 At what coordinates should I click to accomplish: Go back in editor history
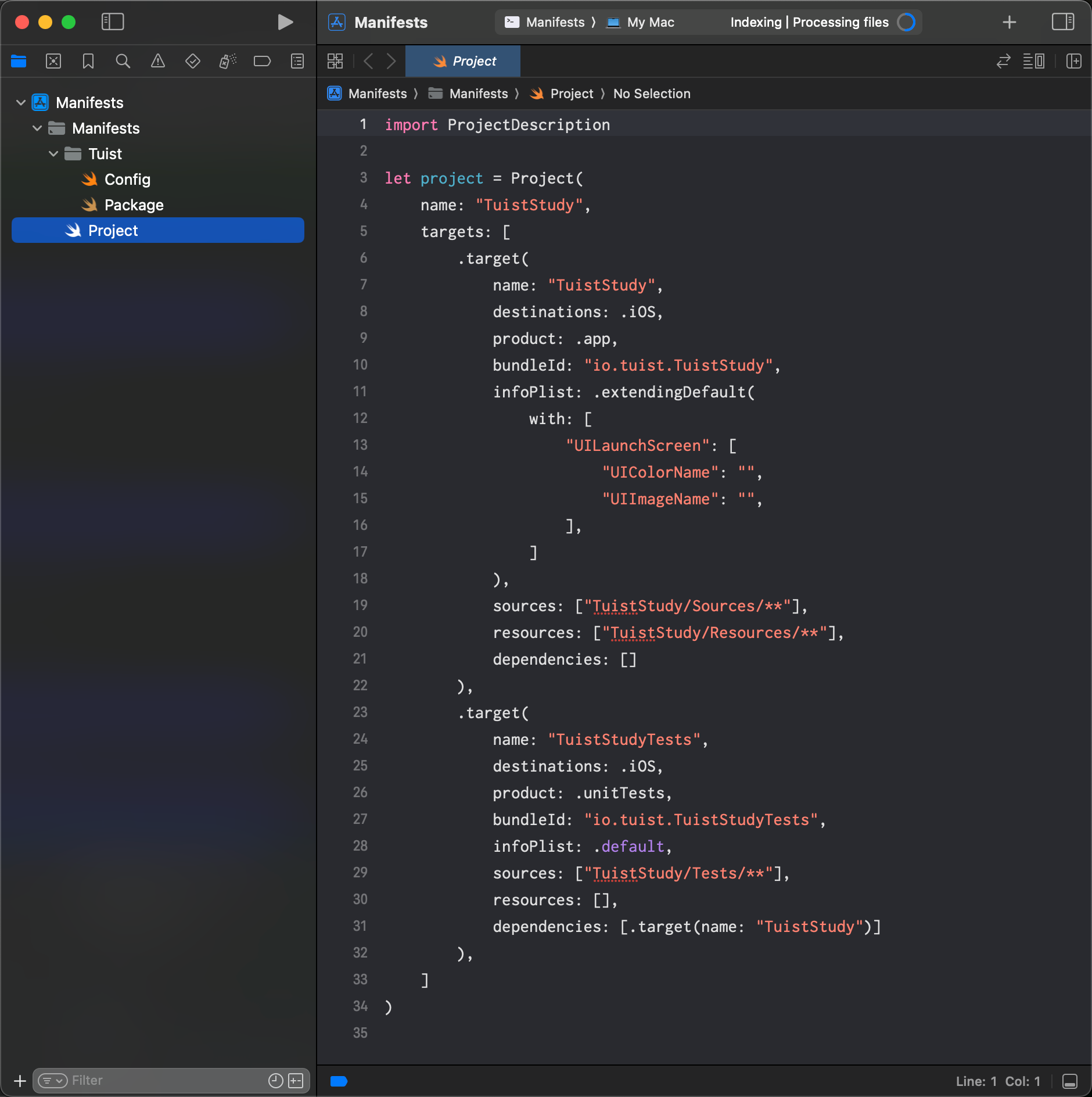[x=368, y=61]
